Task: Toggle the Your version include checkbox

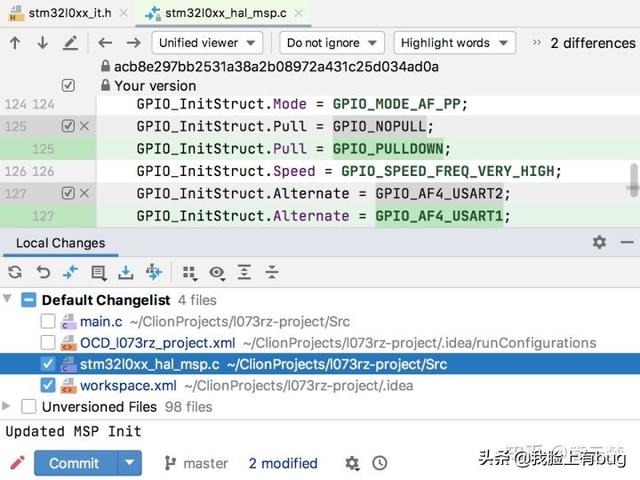Action: 68,85
